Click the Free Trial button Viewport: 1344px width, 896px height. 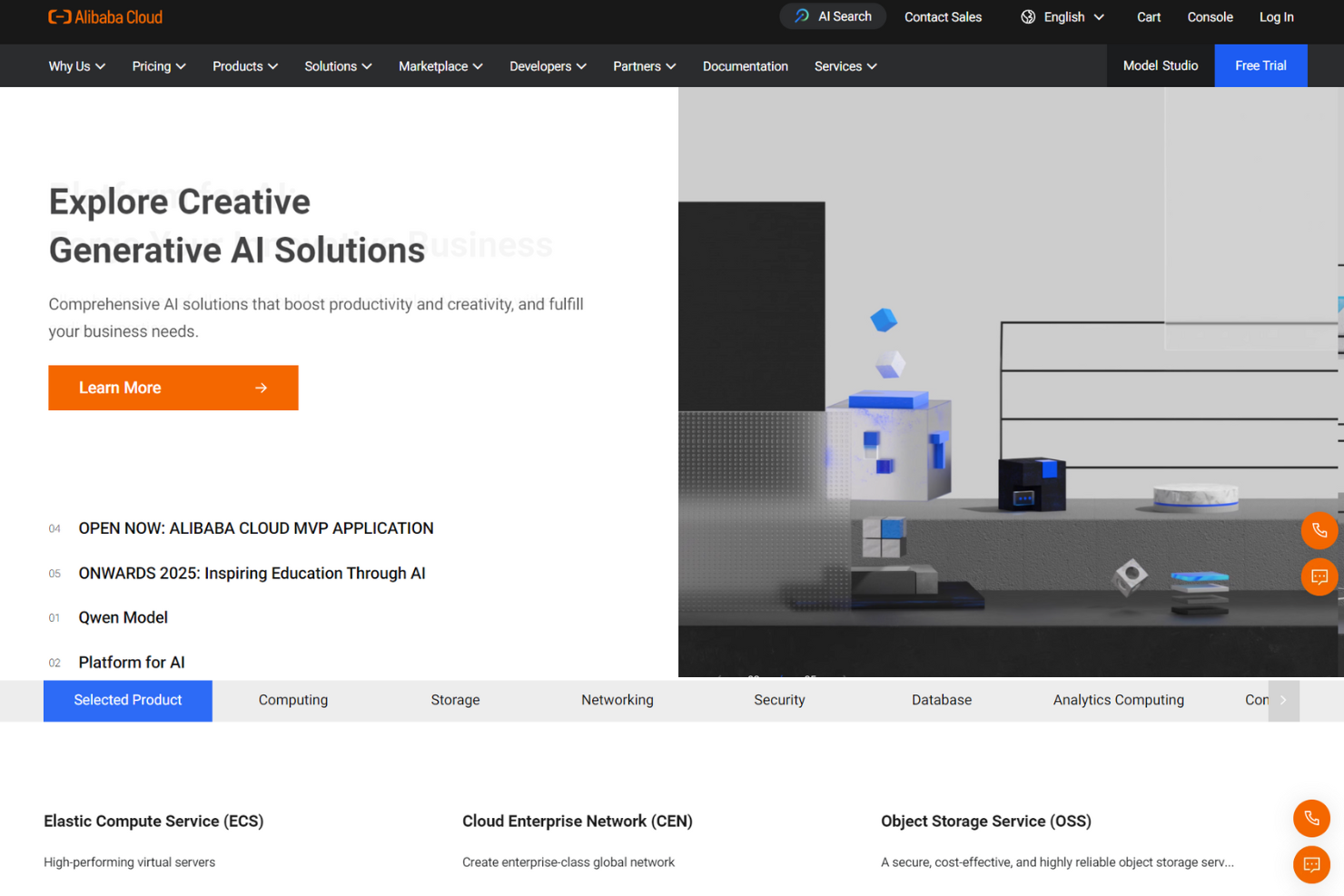click(1260, 65)
